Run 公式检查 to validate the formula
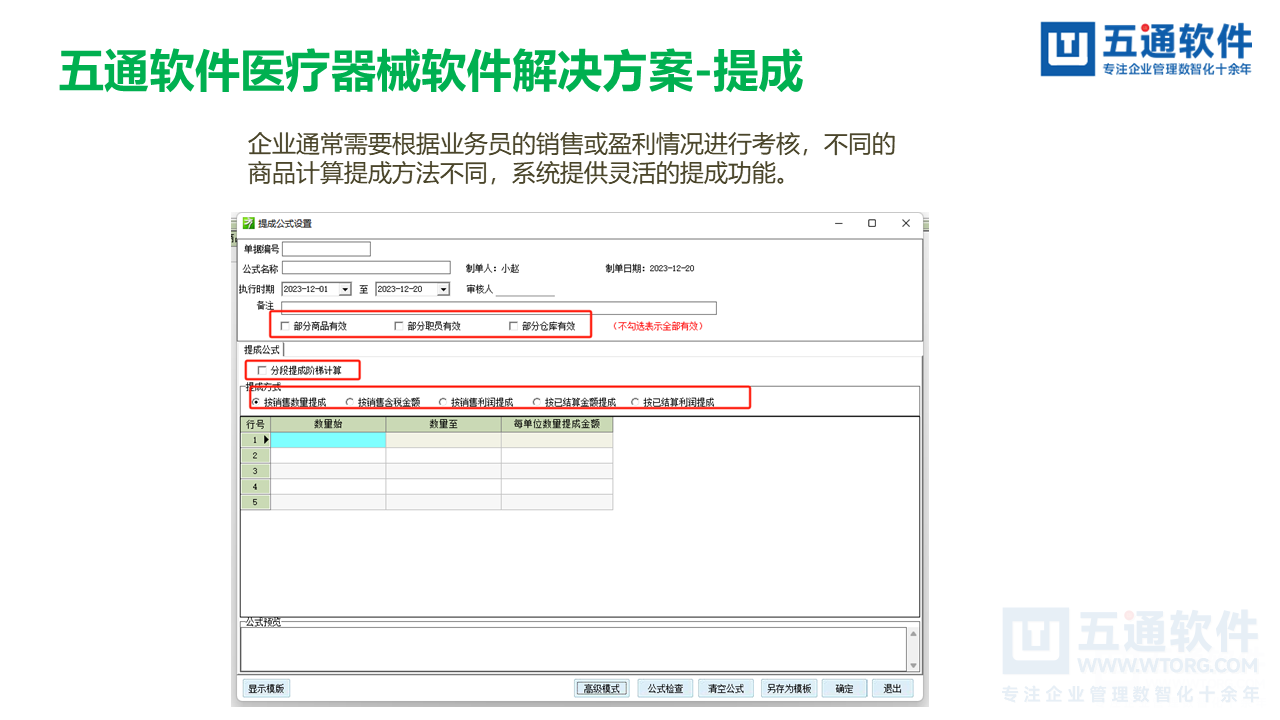 (x=665, y=688)
